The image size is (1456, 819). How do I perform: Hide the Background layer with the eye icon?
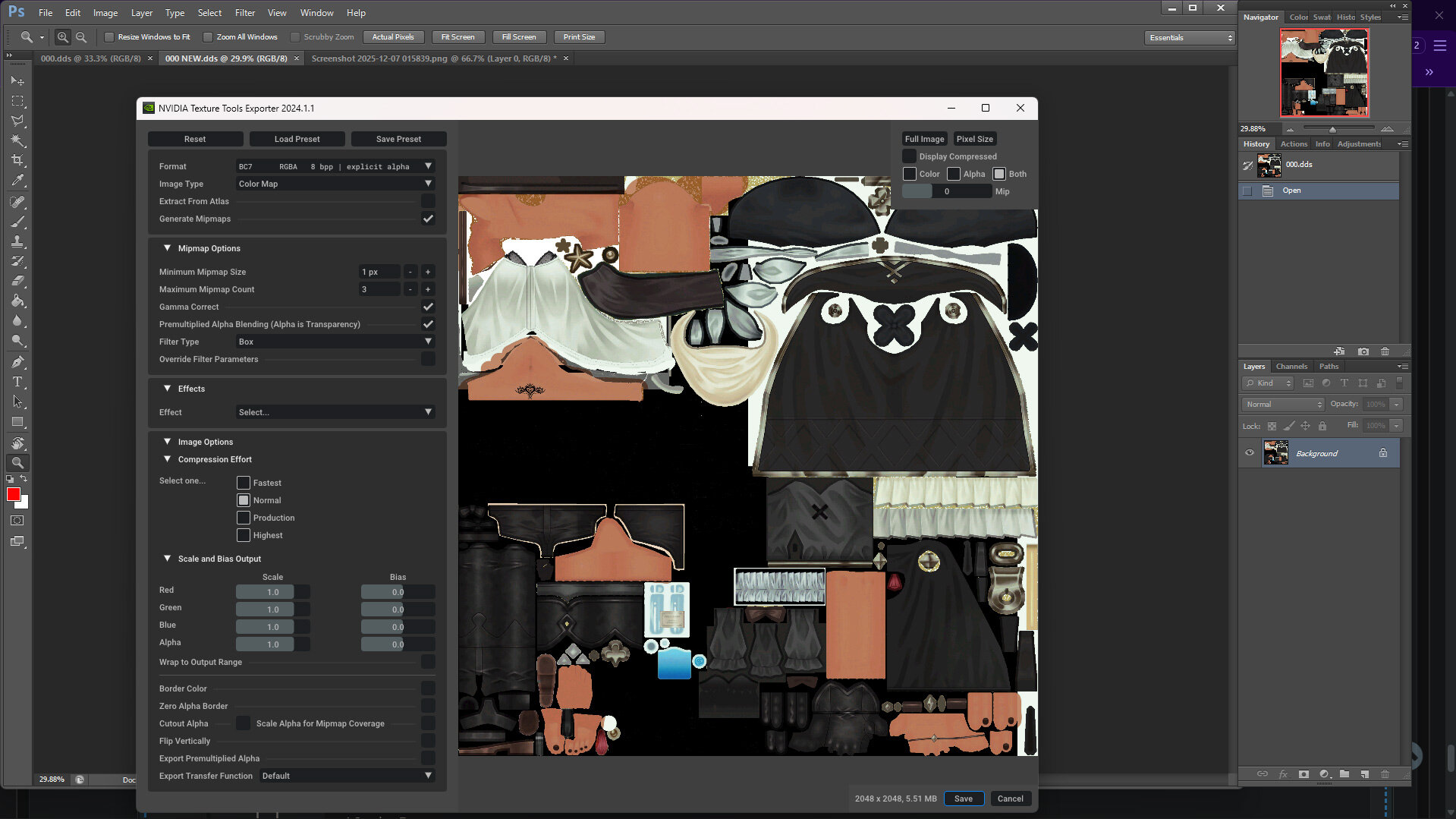pyautogui.click(x=1250, y=453)
